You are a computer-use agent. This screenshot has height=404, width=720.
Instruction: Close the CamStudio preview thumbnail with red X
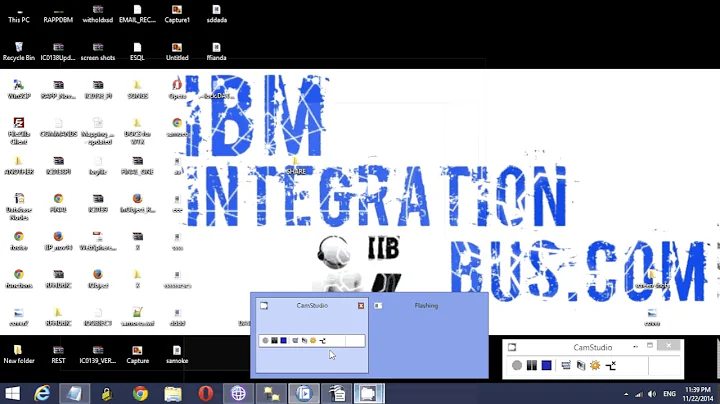click(361, 306)
